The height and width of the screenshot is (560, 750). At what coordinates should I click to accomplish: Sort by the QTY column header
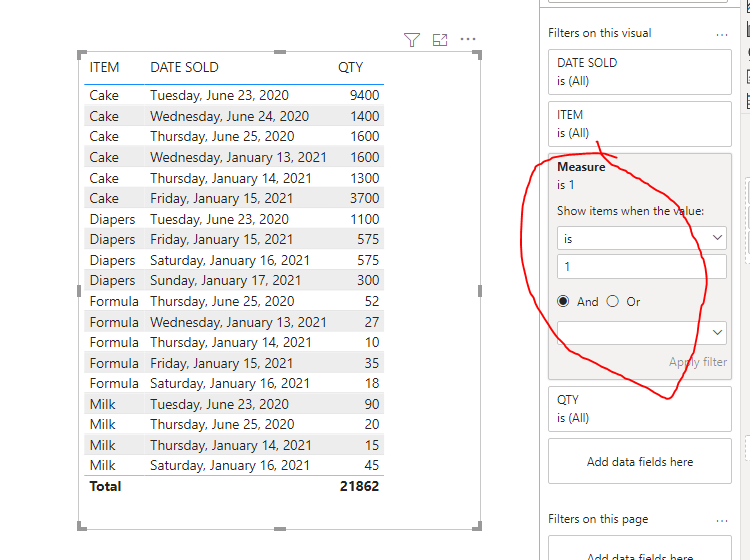tap(351, 67)
